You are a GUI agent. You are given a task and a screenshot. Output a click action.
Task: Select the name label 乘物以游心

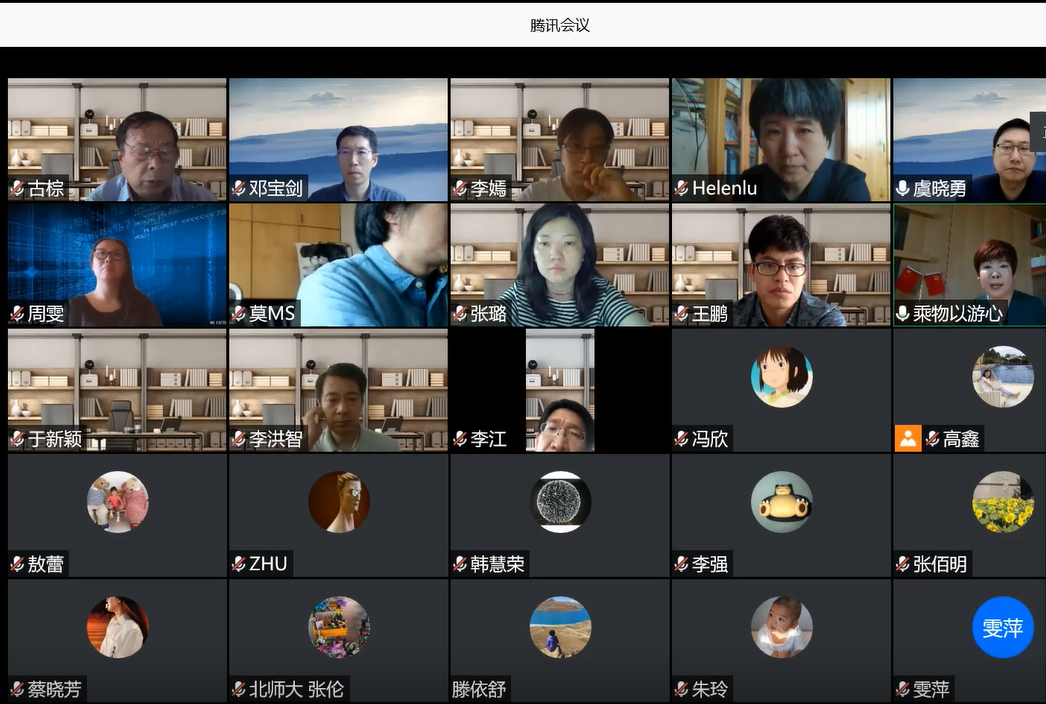[x=958, y=314]
